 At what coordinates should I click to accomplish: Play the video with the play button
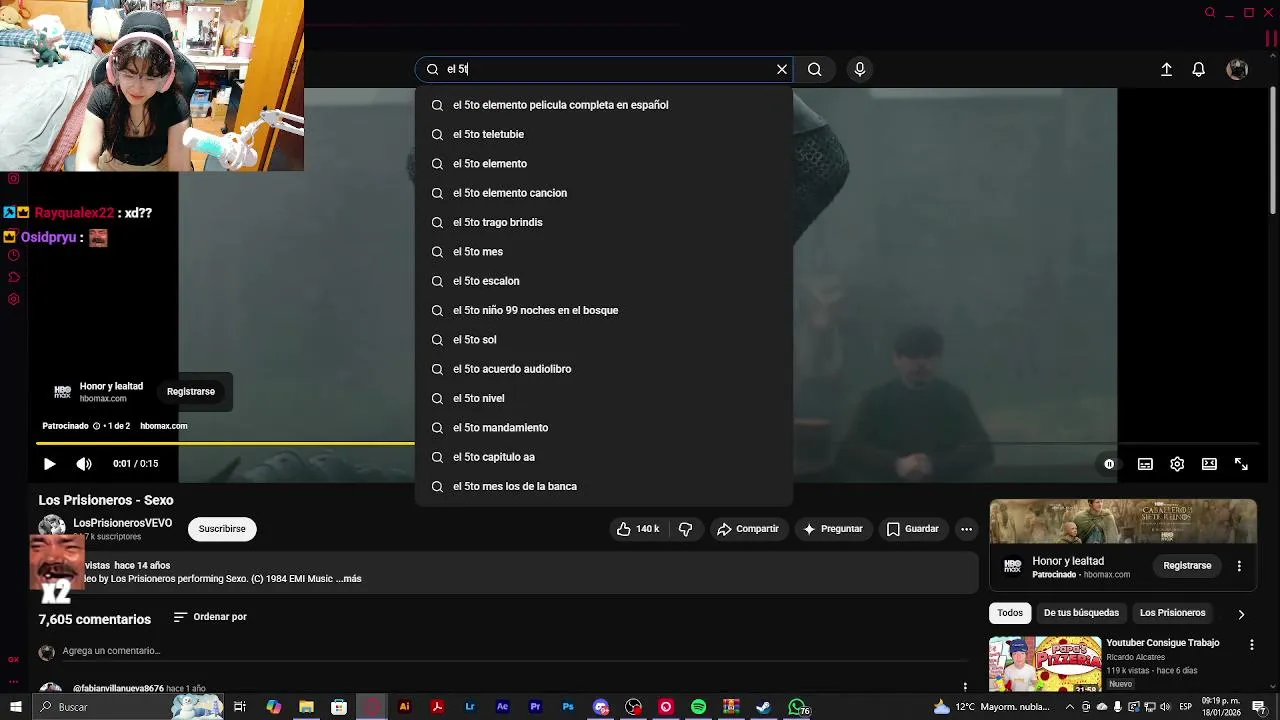[49, 464]
